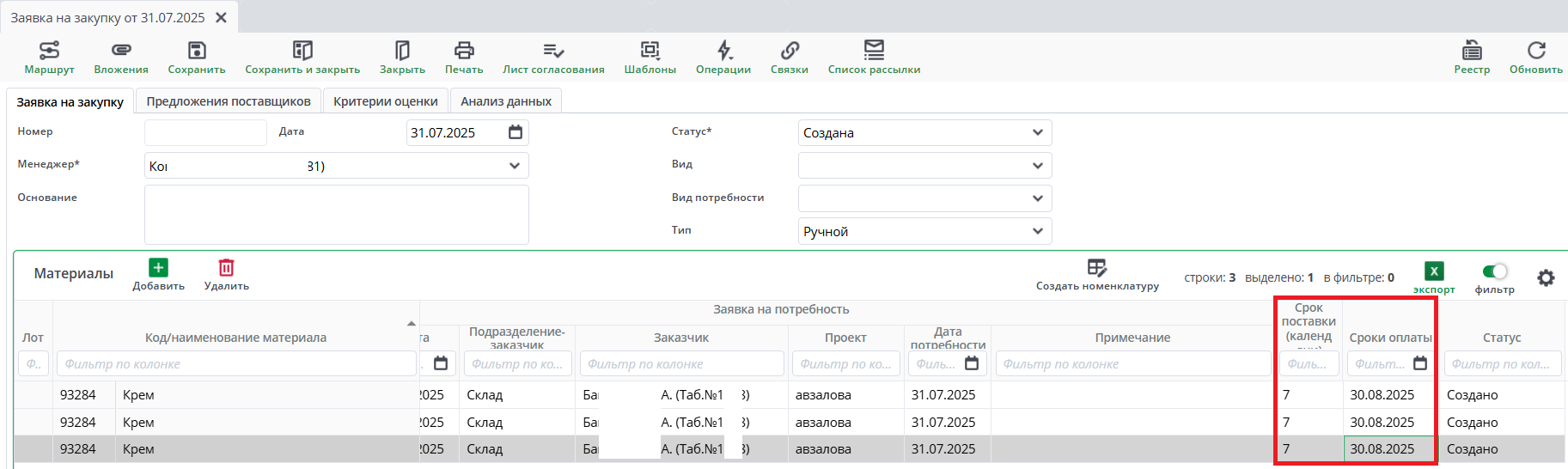Switch to the Критерии оценки tab

(386, 101)
